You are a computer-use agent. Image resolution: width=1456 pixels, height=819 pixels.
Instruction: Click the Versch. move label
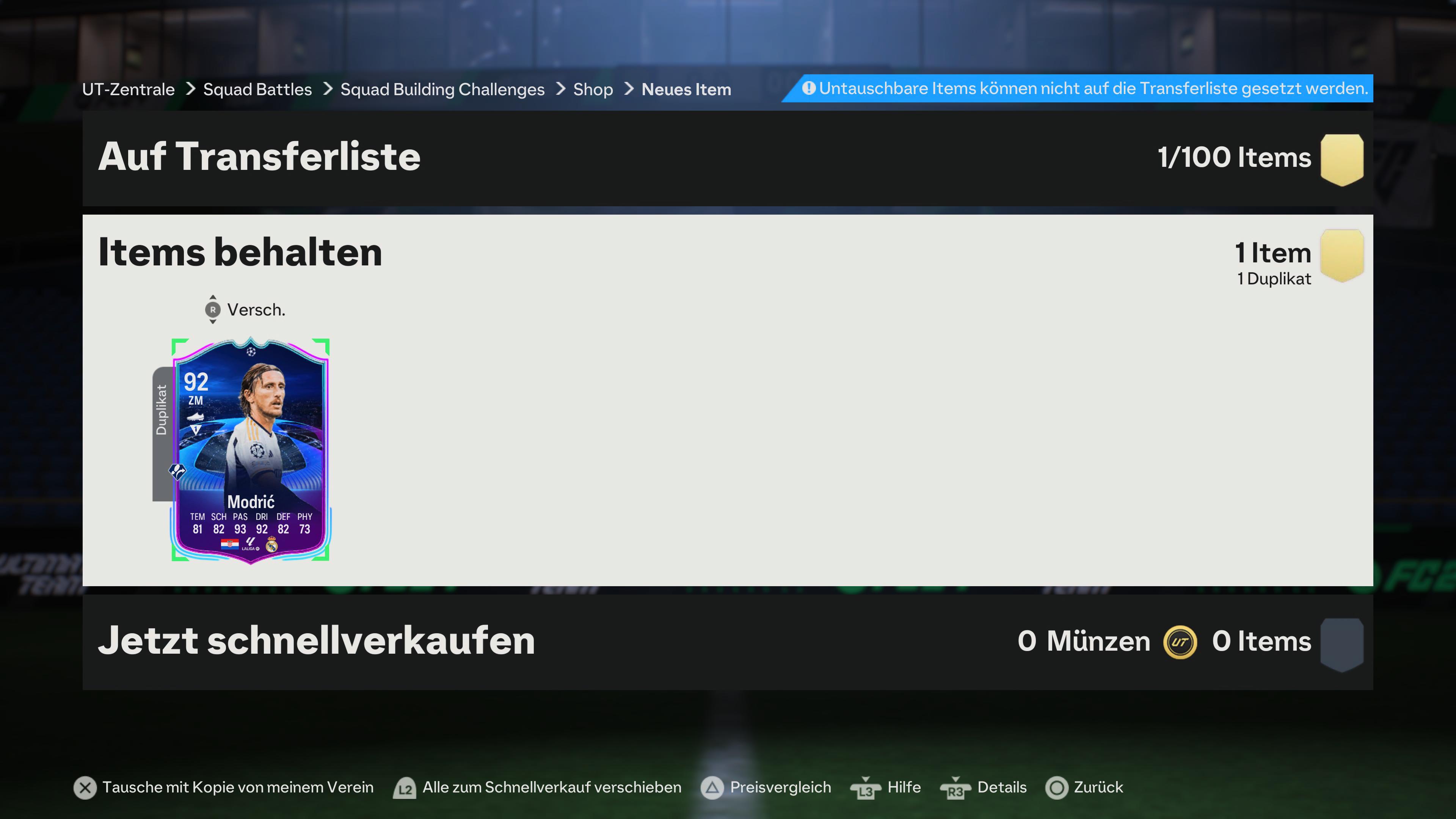pos(256,310)
